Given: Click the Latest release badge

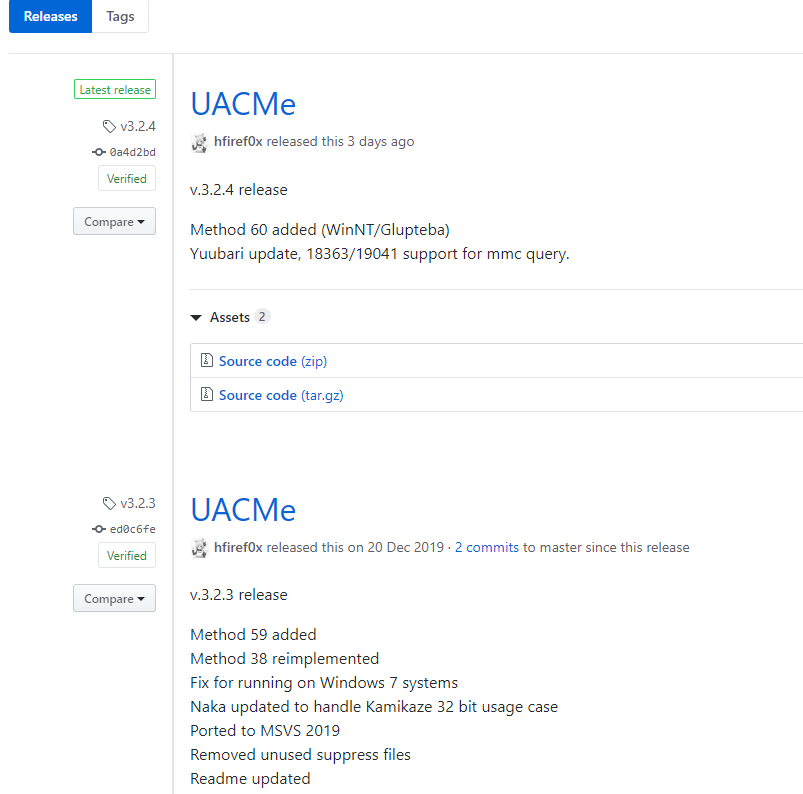Looking at the screenshot, I should coord(115,90).
